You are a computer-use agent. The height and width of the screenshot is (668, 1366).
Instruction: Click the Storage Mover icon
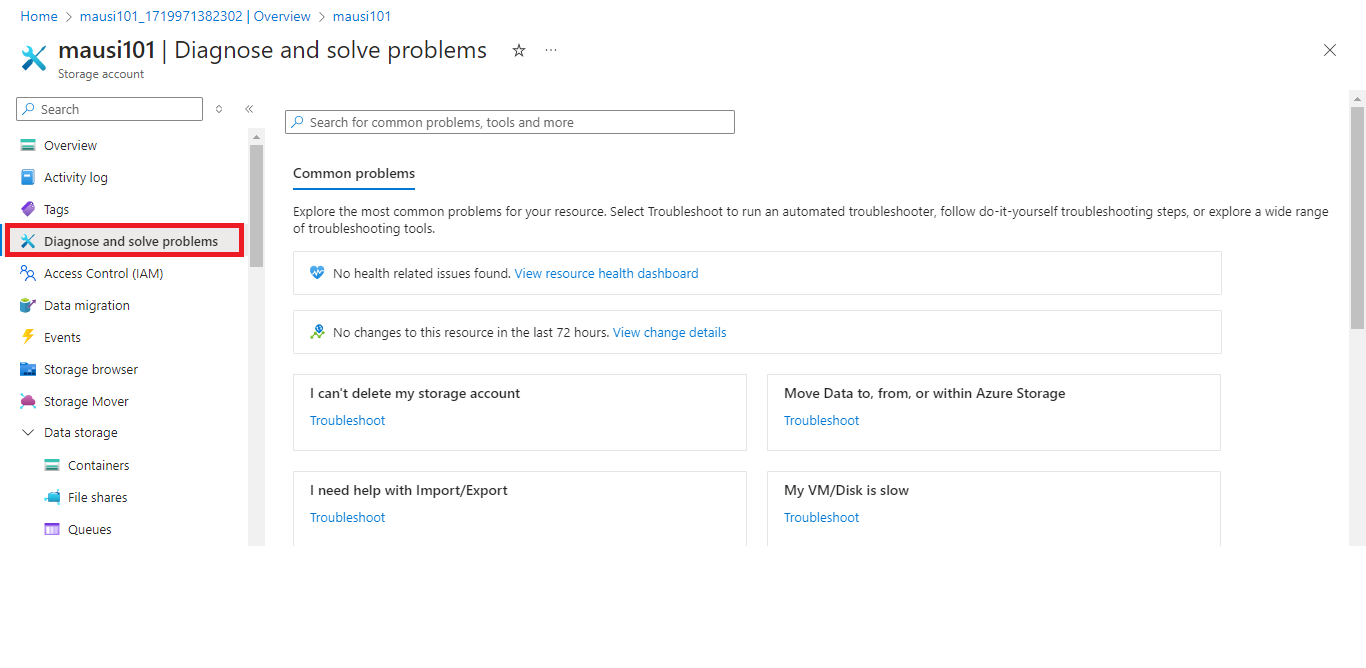pyautogui.click(x=28, y=401)
